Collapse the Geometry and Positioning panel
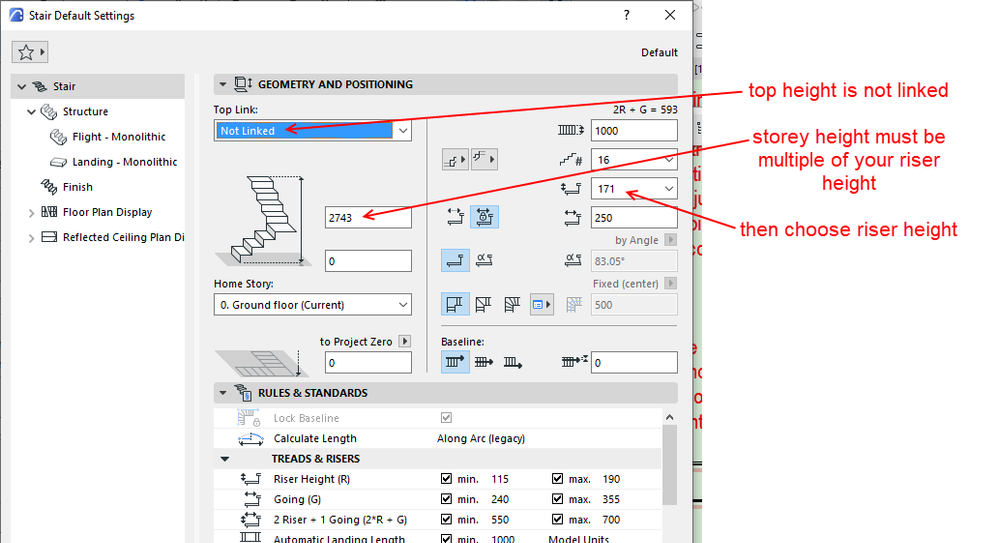This screenshot has width=999, height=543. coord(222,84)
